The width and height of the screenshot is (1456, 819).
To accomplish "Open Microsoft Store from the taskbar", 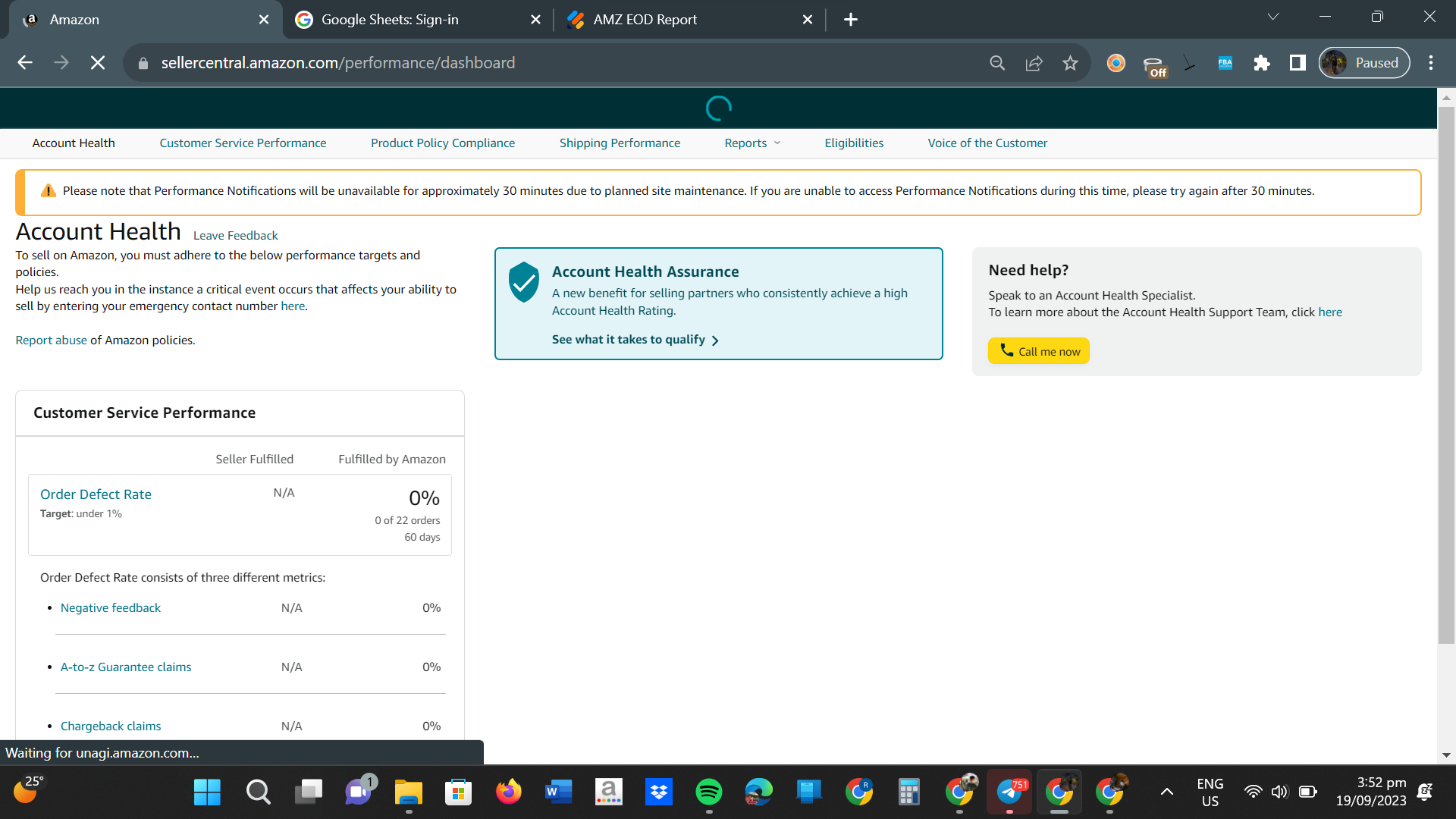I will tap(458, 792).
